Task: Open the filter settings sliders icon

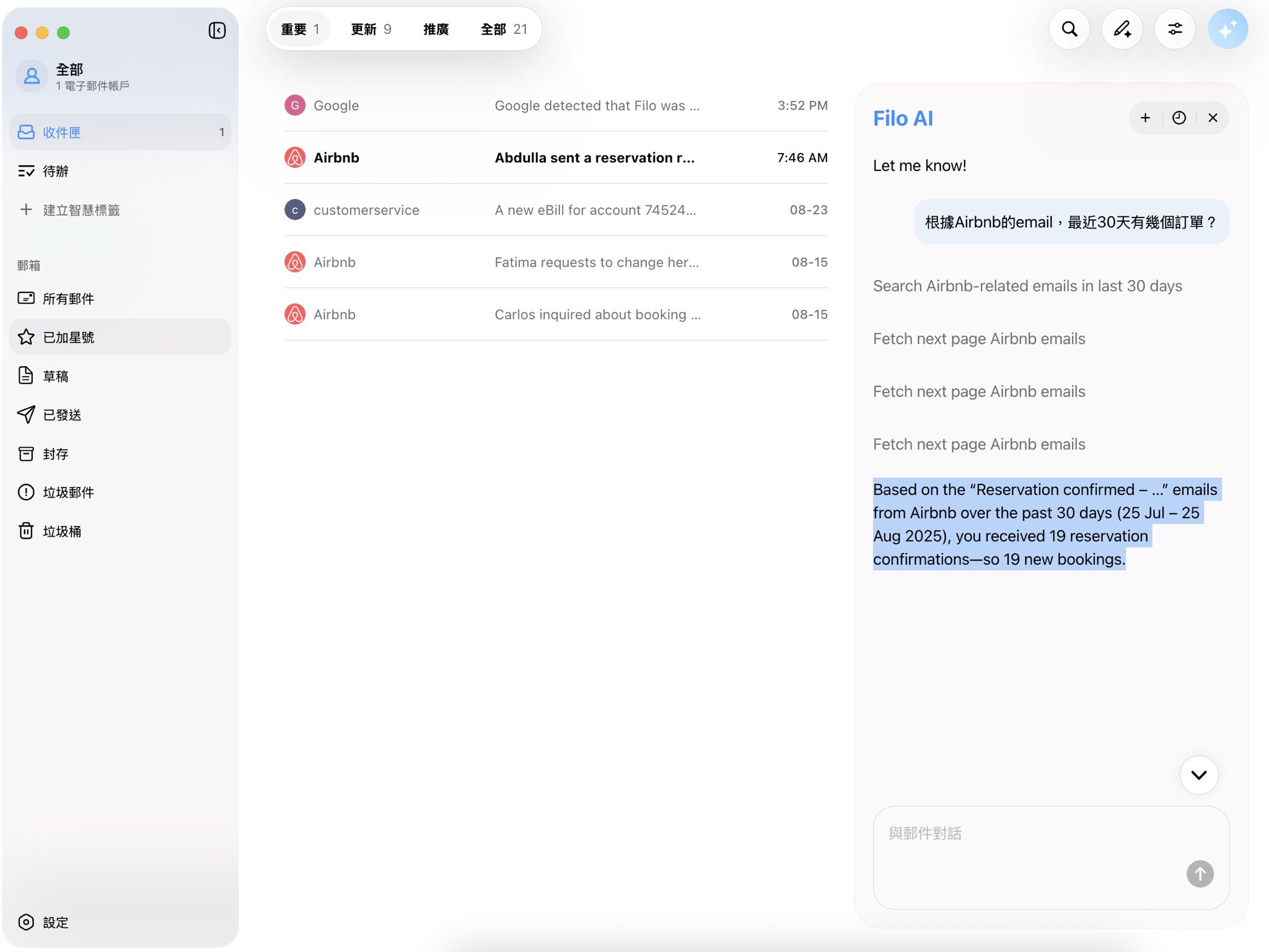Action: coord(1175,29)
